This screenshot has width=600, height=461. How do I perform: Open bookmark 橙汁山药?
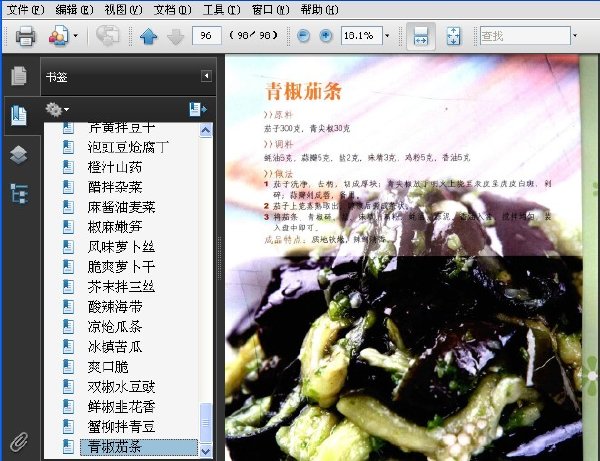(115, 167)
